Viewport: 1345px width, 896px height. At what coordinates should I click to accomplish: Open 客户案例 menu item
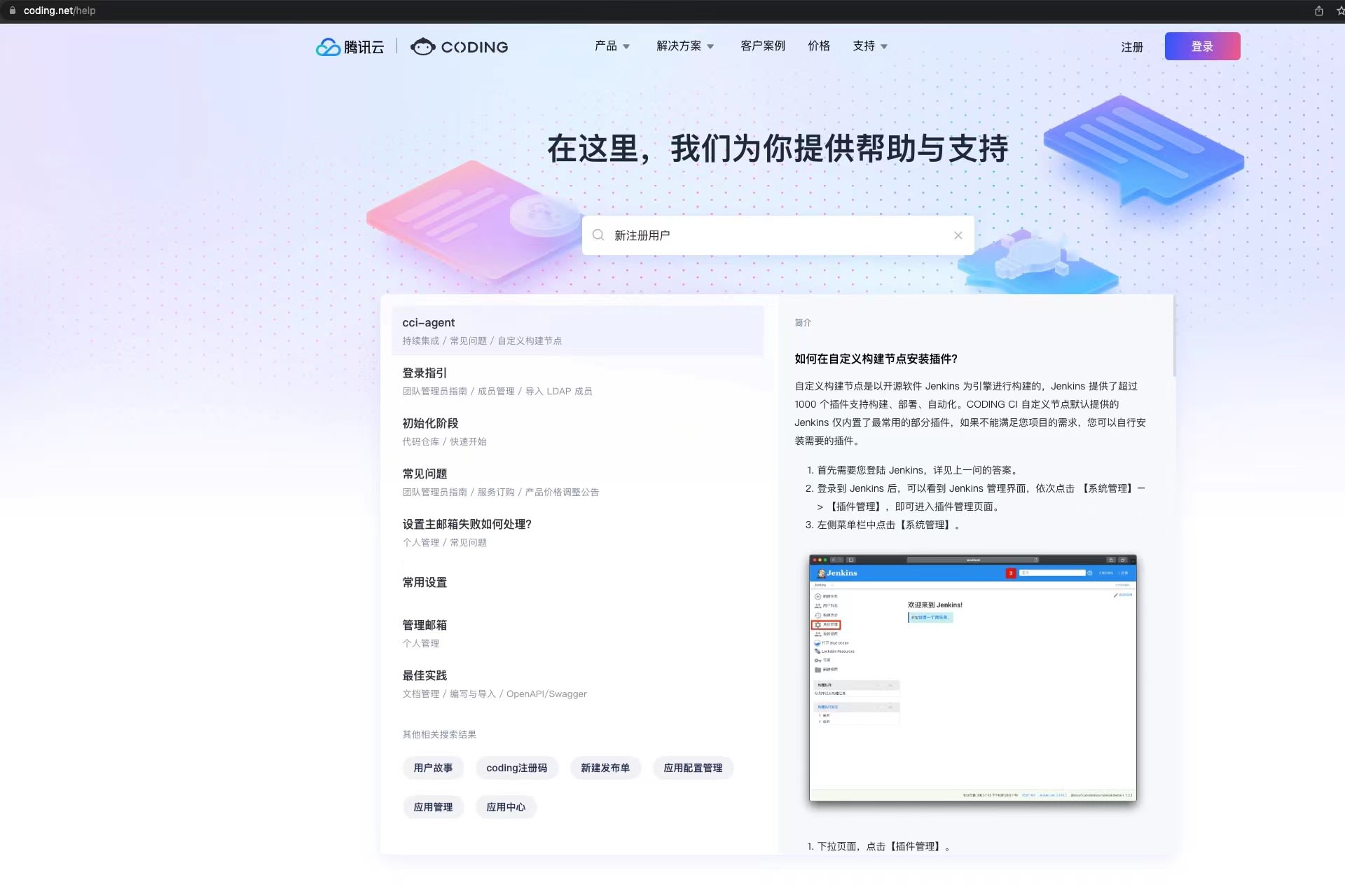click(762, 45)
